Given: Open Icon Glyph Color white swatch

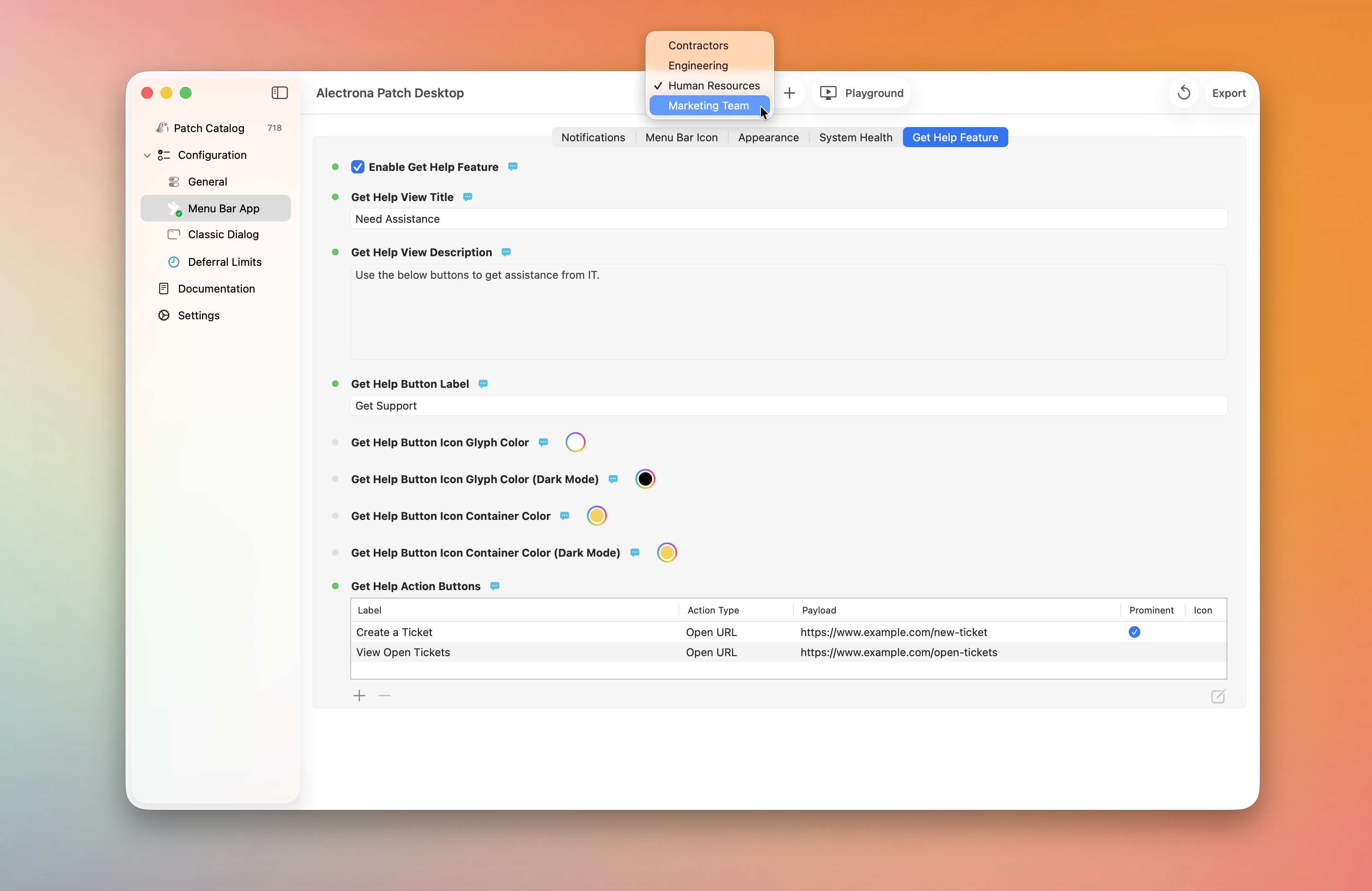Looking at the screenshot, I should tap(575, 442).
